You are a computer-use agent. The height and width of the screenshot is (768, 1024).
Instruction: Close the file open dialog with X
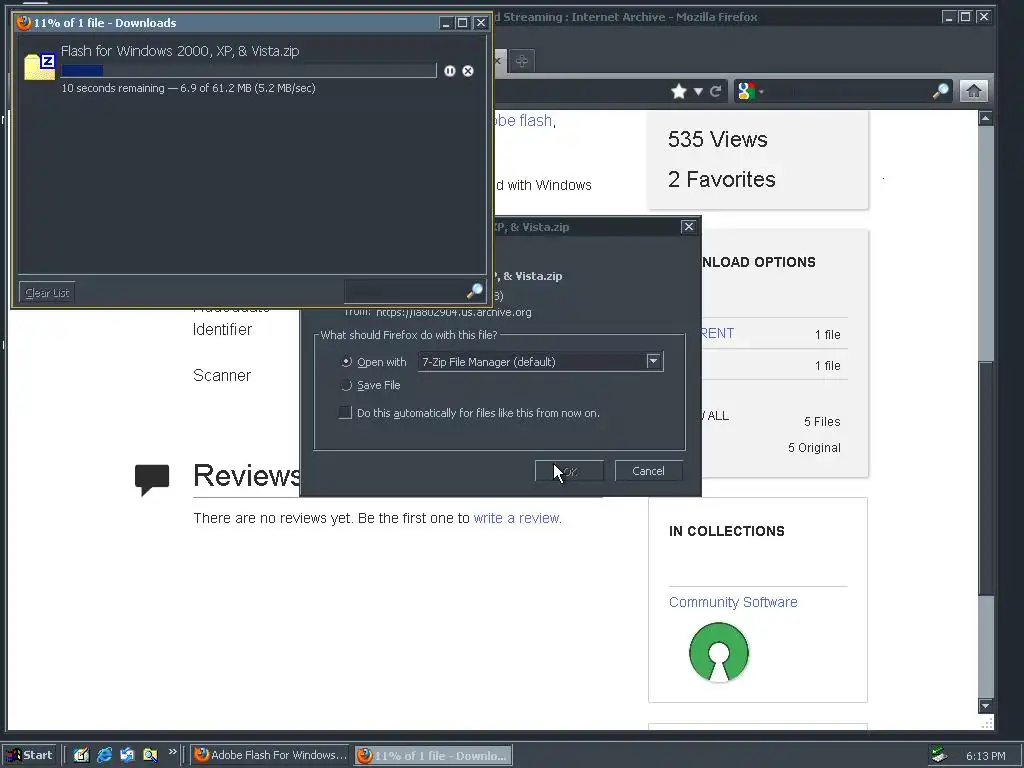[x=688, y=227]
